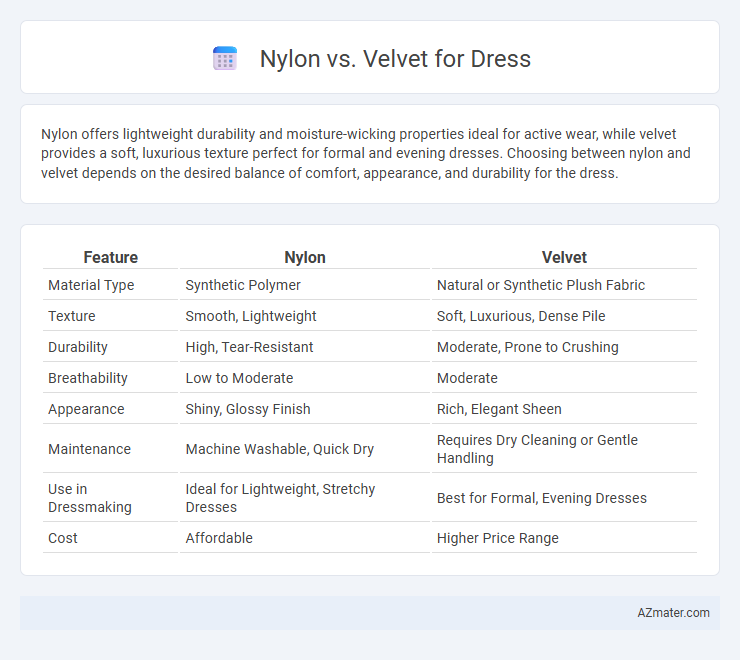This screenshot has width=740, height=660.
Task: Click 'Natural or Synthetic Plush Fabric' cell
Action: click(x=541, y=285)
